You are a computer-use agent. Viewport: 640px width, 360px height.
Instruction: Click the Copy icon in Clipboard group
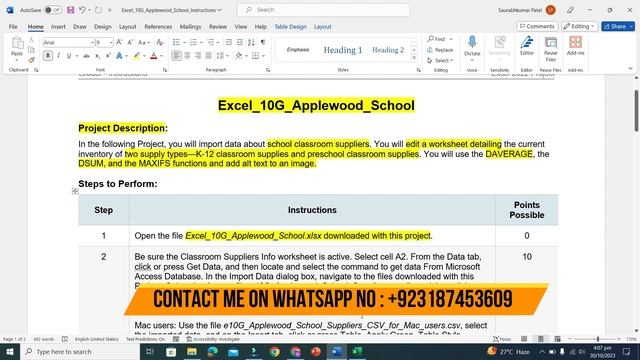tap(31, 50)
